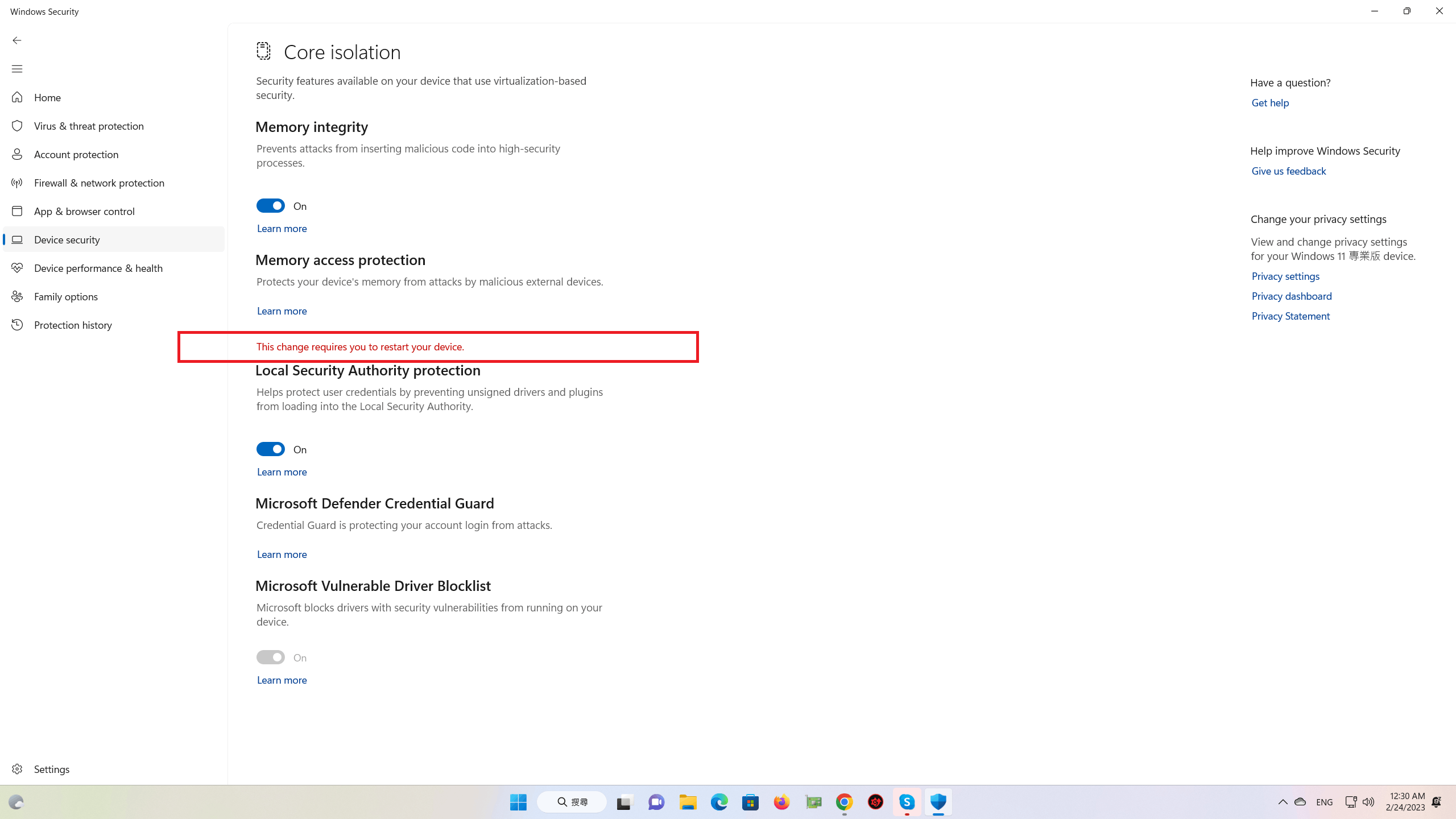Expand hidden system tray icons chevron
The image size is (1456, 819).
pos(1283,802)
